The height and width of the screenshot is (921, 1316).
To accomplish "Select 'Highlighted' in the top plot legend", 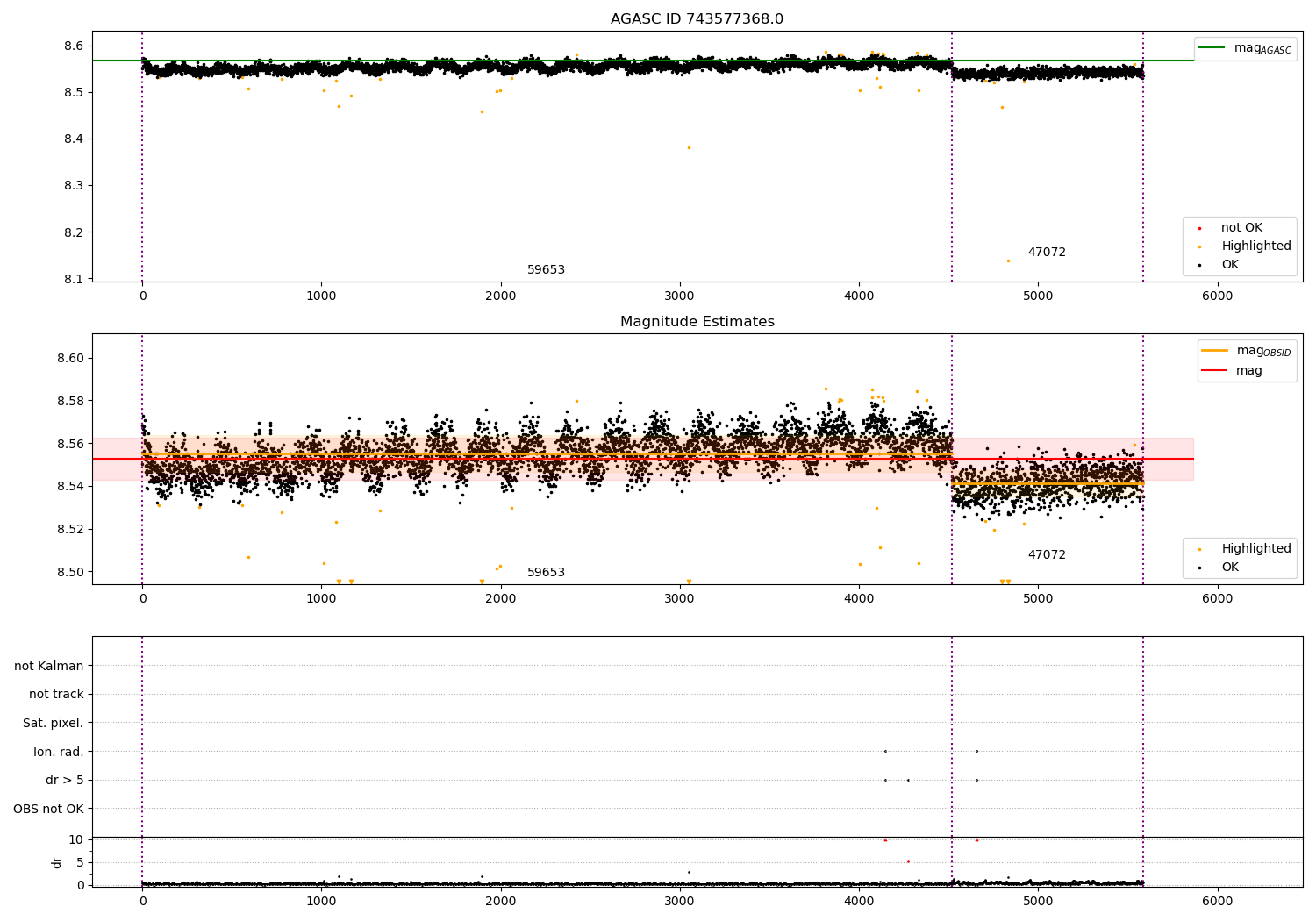I will (x=1256, y=246).
